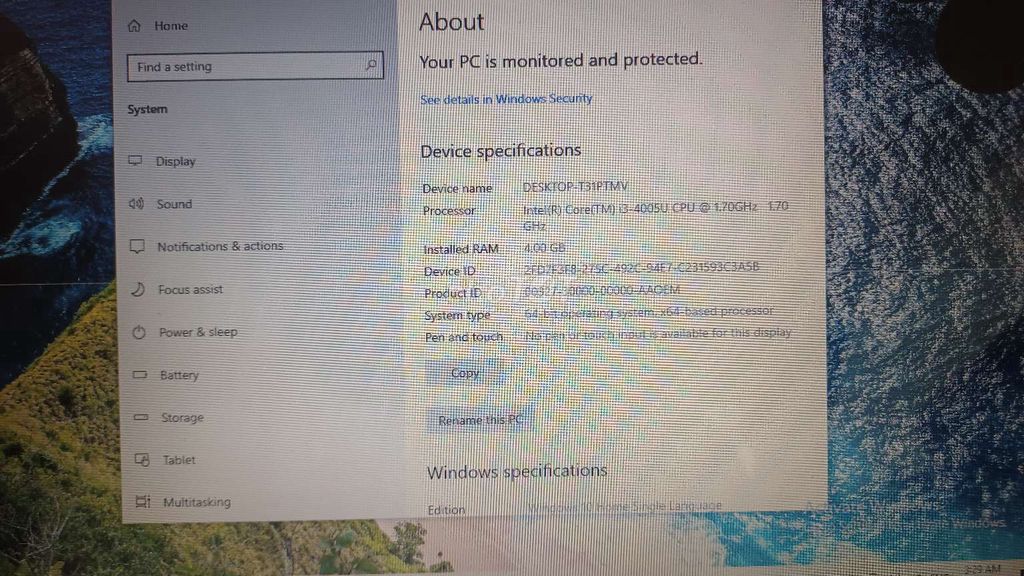This screenshot has height=576, width=1024.
Task: Click the Edition label
Action: pos(447,509)
